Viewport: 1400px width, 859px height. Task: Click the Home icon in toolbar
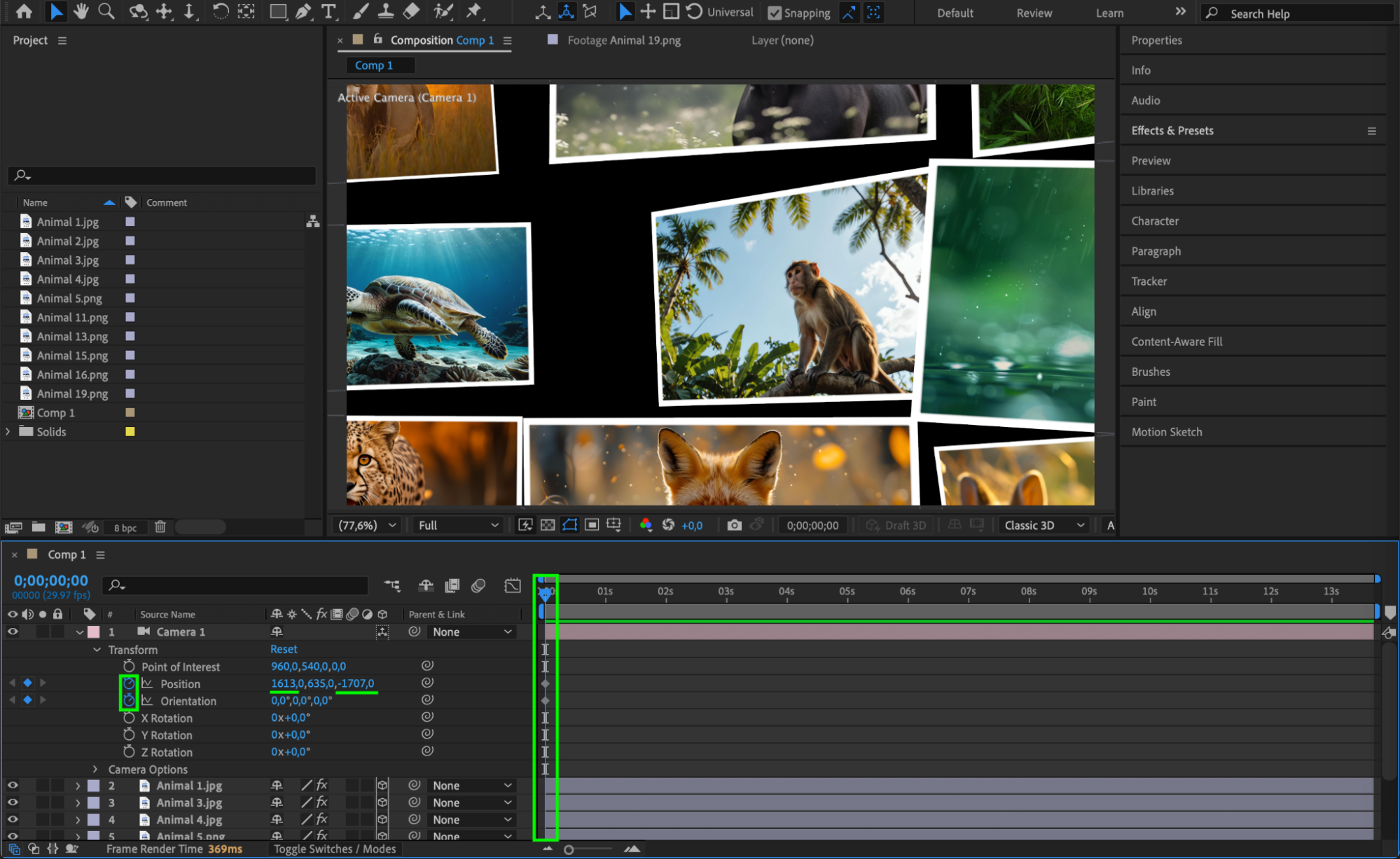point(24,11)
